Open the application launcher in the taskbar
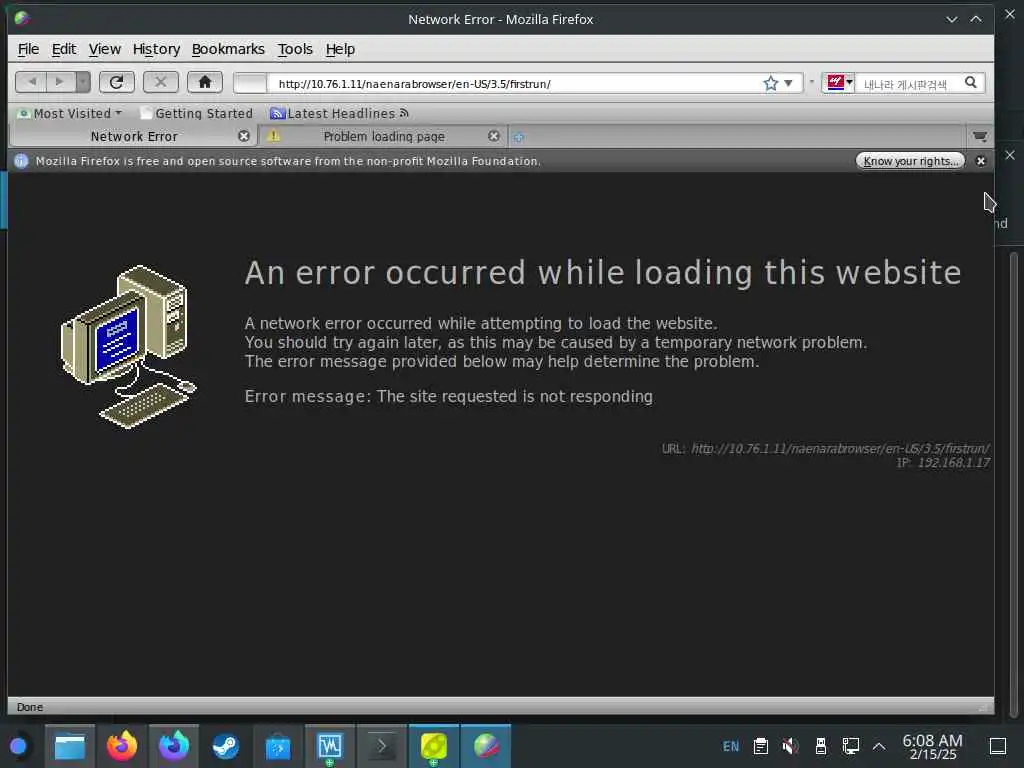This screenshot has height=768, width=1024. coord(18,746)
